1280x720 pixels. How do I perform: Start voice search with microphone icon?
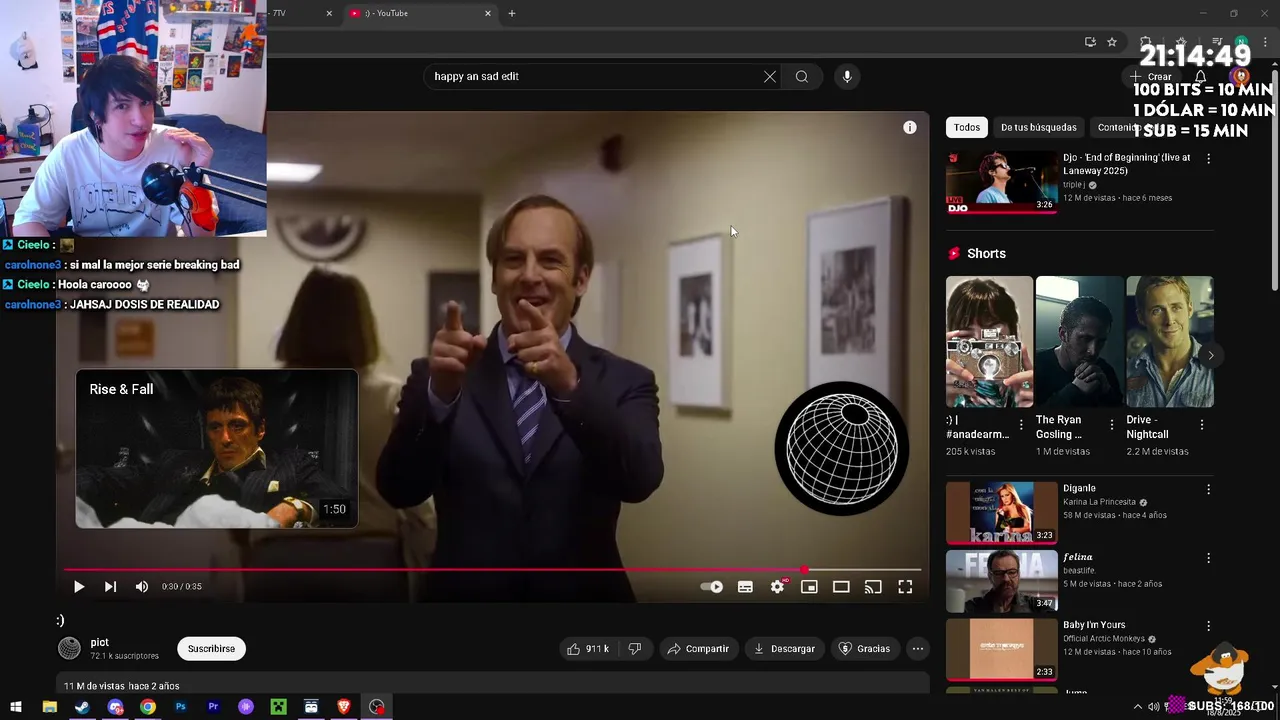(847, 76)
